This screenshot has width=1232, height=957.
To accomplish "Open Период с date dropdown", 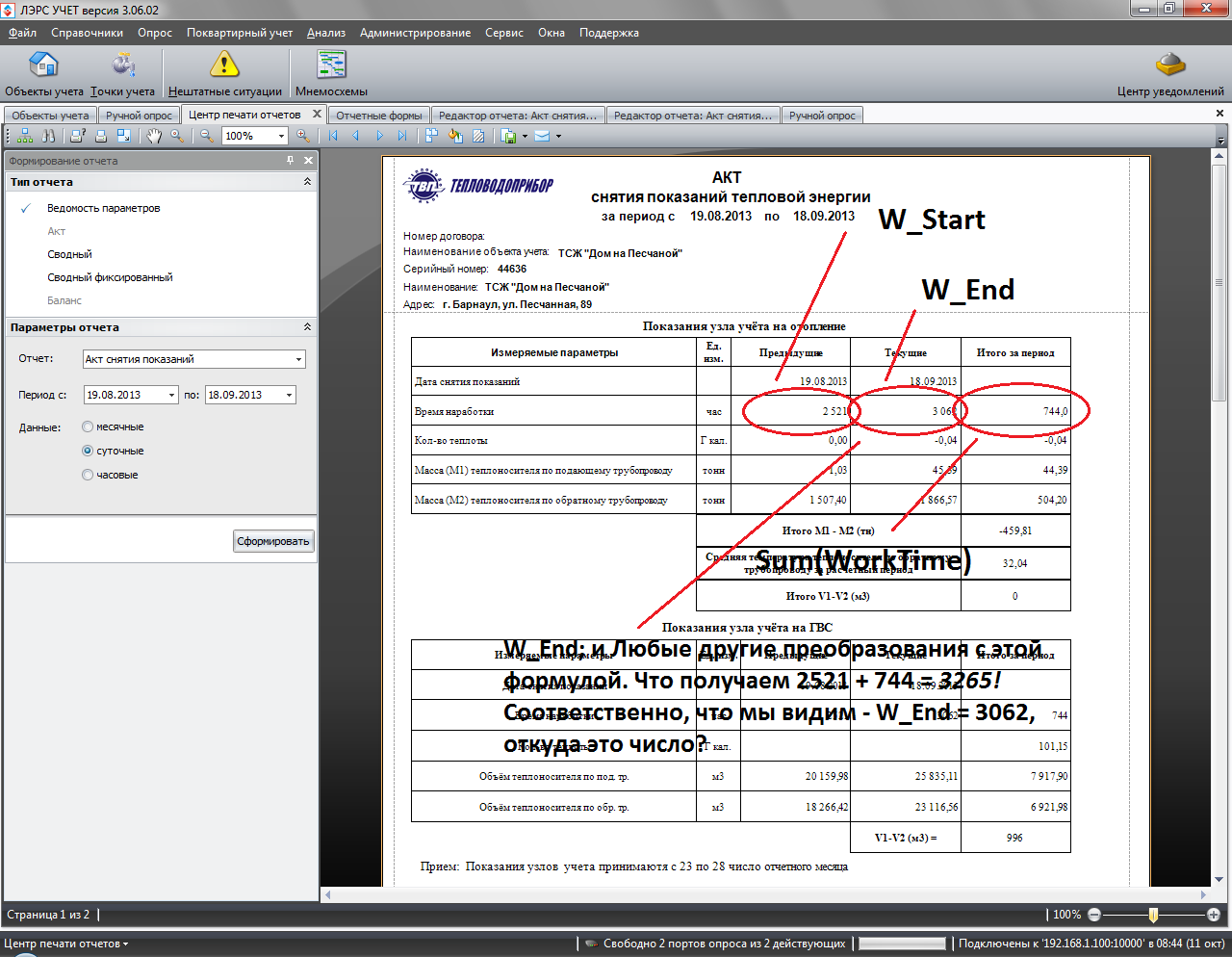I will [x=172, y=395].
